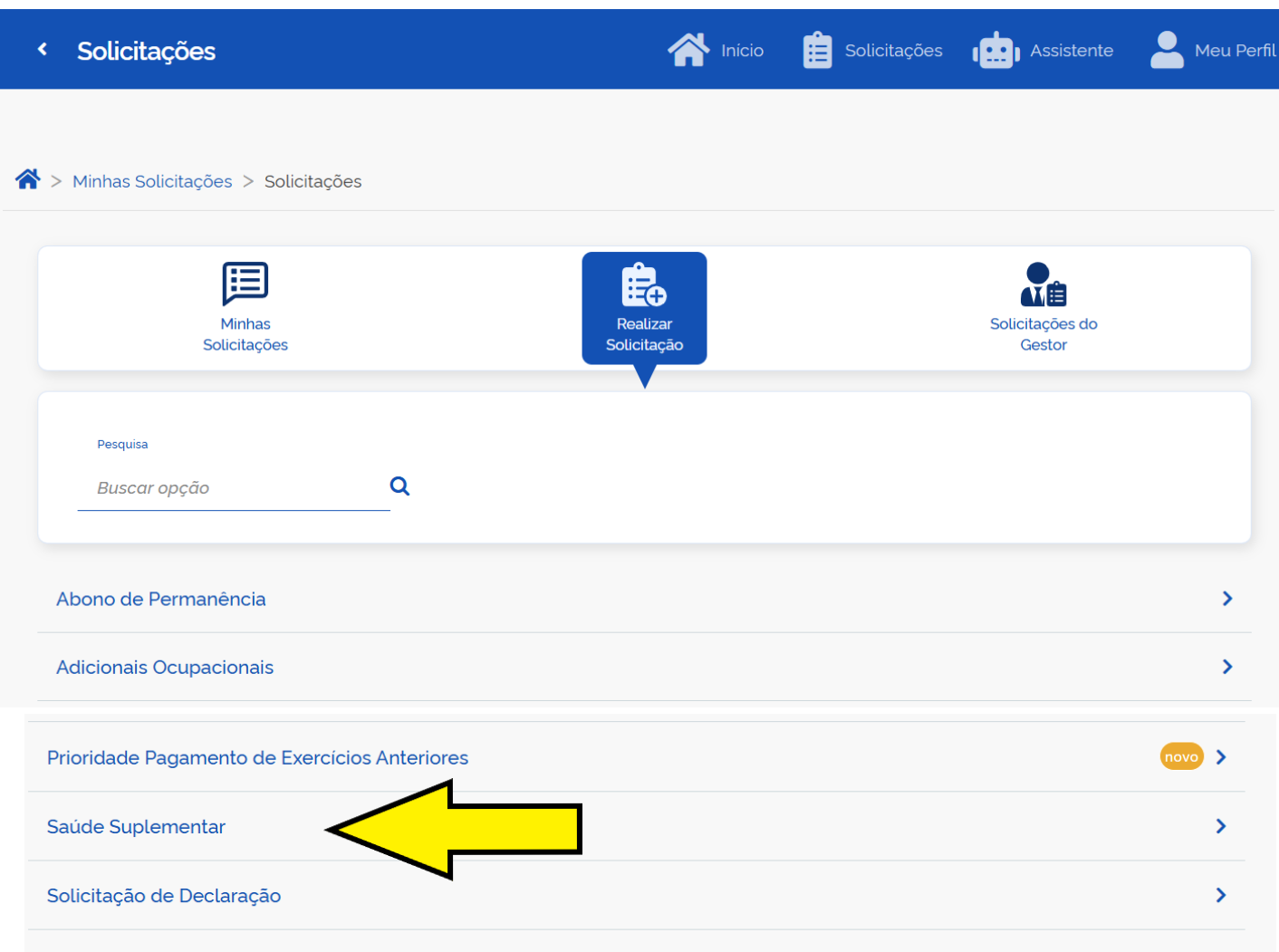
Task: Click the breadcrumb home icon
Action: [28, 180]
